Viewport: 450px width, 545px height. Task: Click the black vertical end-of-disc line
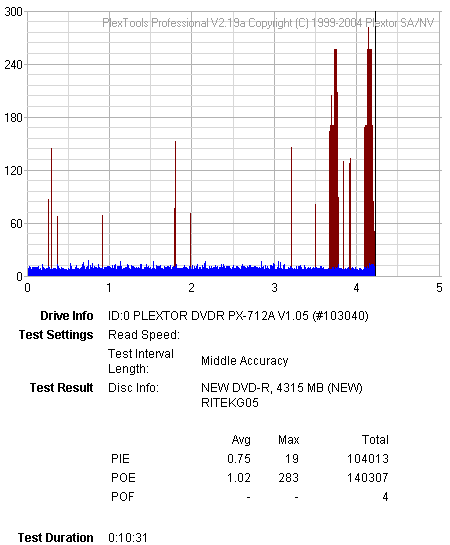(376, 143)
